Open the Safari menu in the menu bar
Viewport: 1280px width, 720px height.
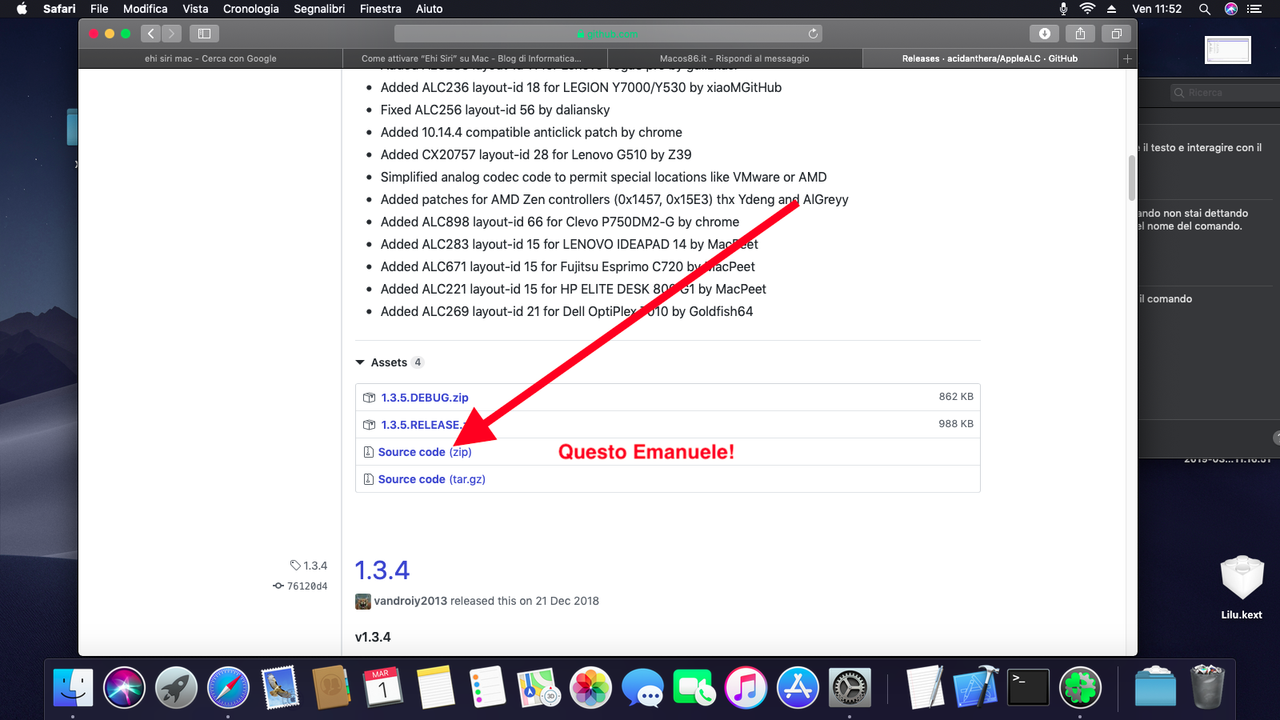(x=59, y=9)
